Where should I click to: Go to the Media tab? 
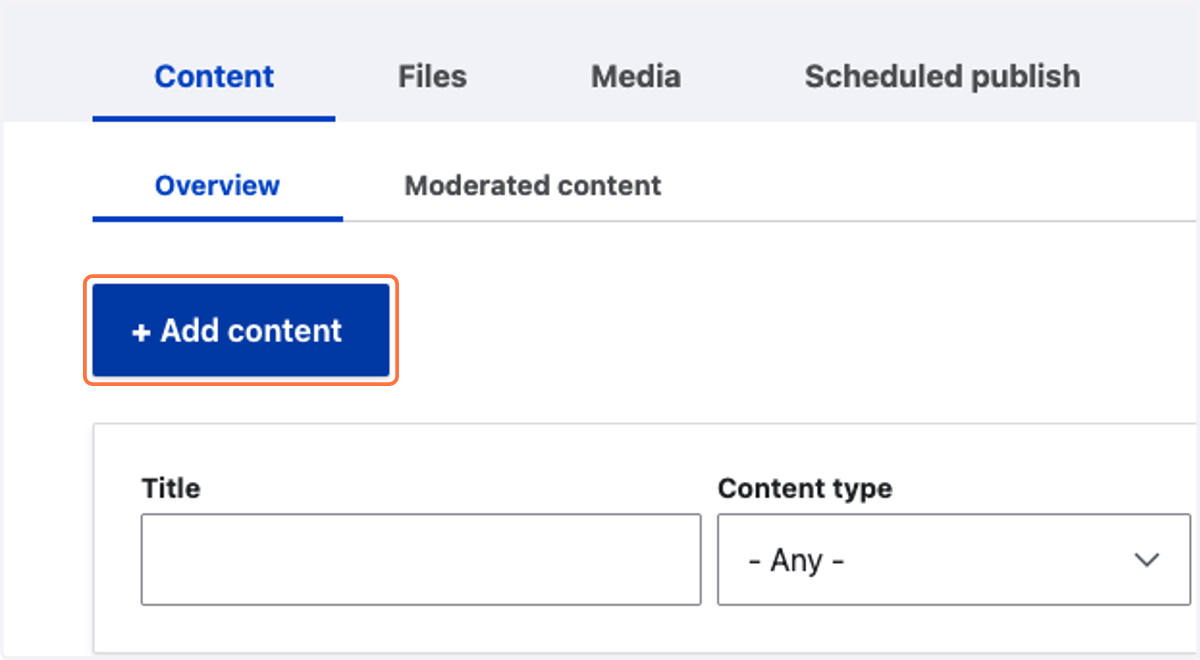[636, 77]
